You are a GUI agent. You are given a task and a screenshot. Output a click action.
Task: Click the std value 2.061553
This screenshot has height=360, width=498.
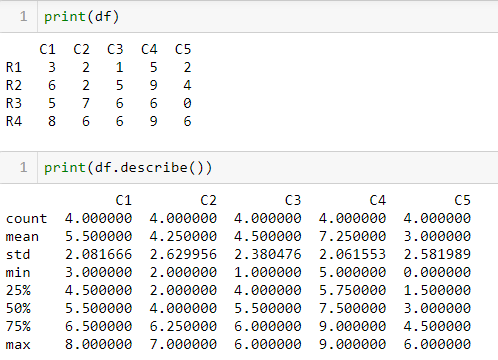352,255
